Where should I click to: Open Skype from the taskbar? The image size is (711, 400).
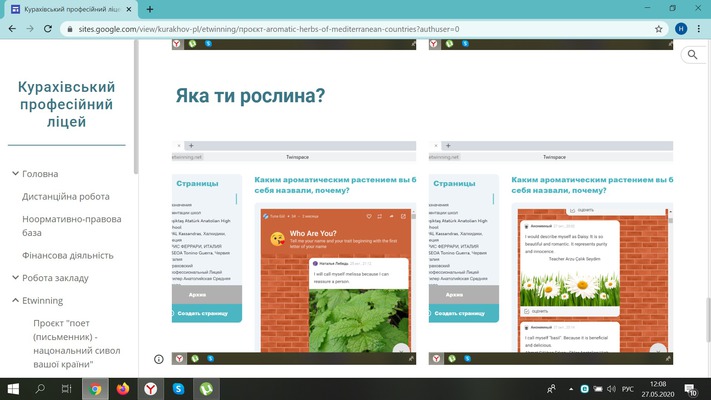coord(178,388)
